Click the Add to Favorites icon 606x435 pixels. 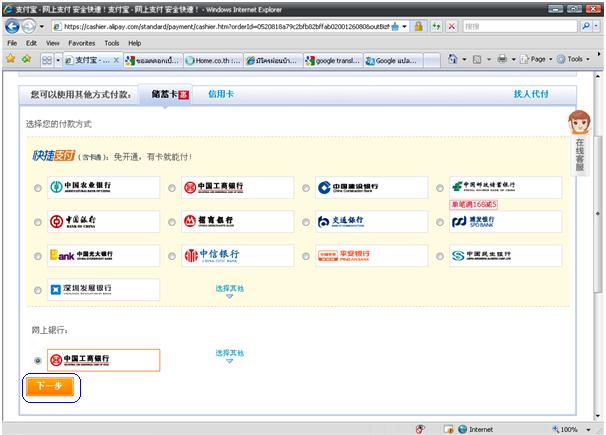(26, 59)
